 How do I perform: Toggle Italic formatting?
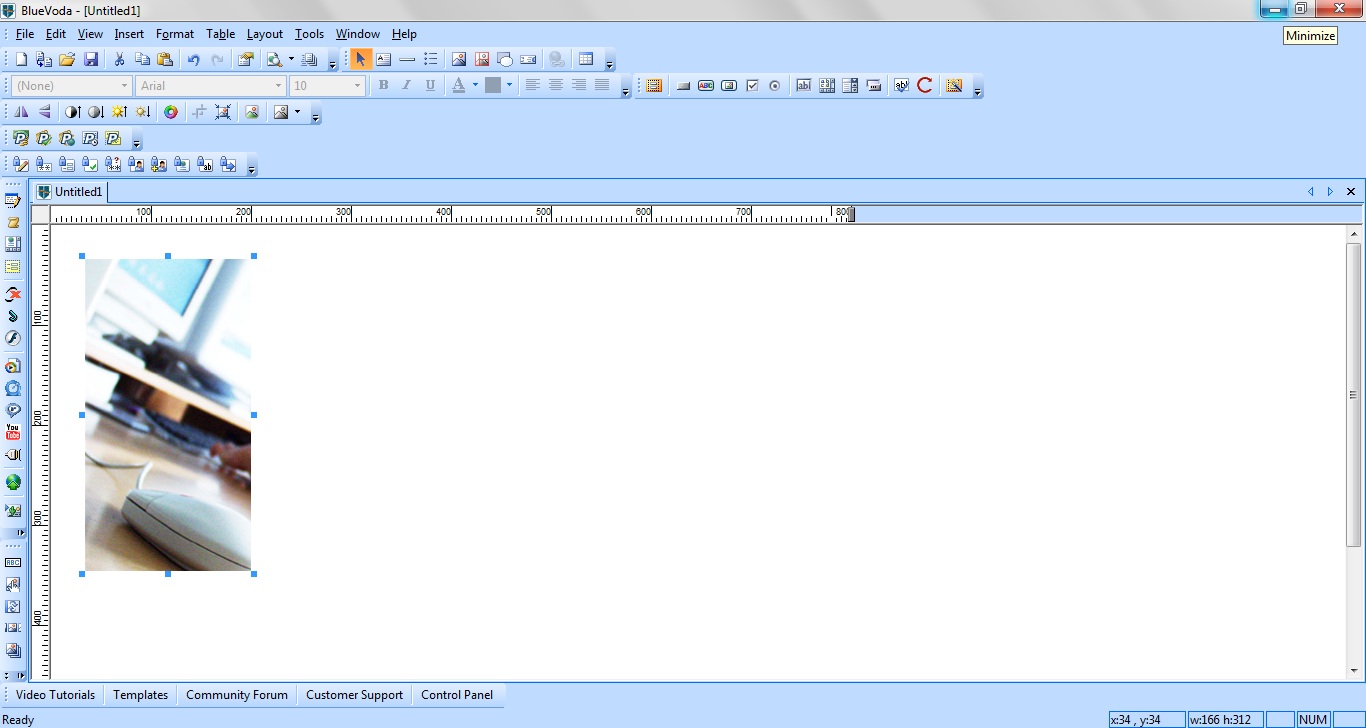coord(406,86)
